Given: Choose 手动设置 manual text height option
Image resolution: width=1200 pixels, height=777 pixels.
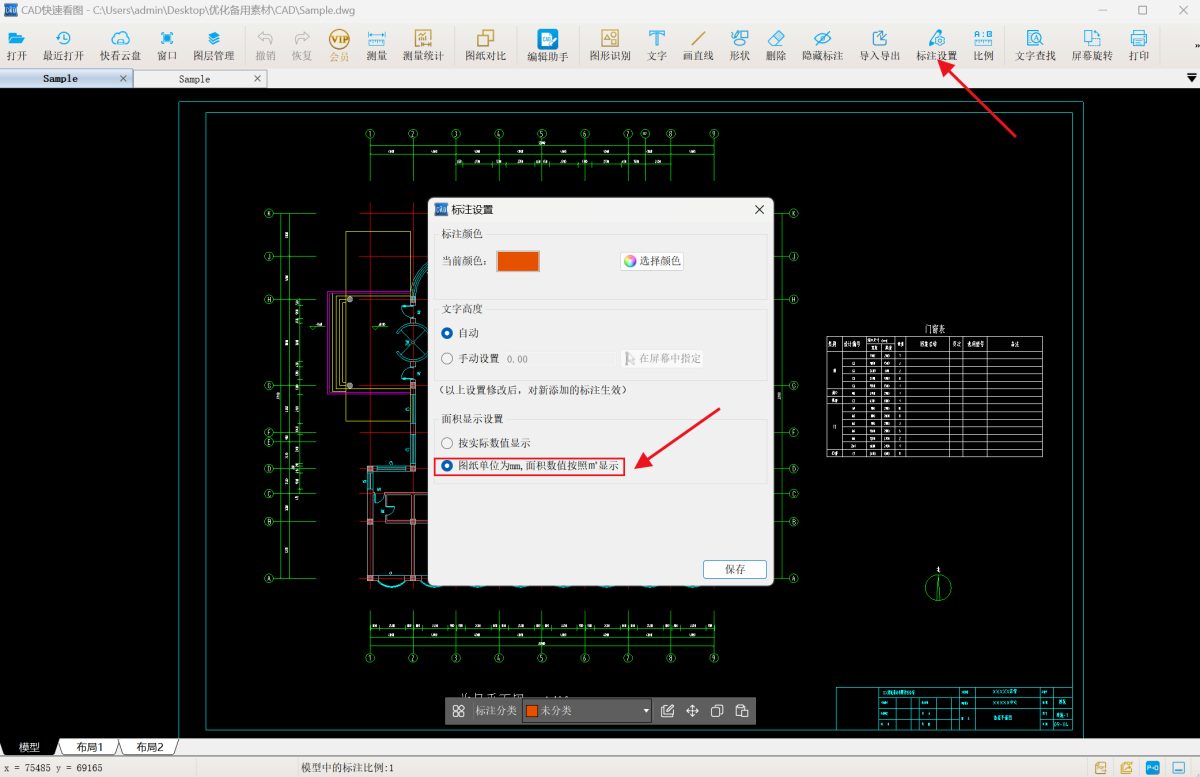Looking at the screenshot, I should (470, 358).
